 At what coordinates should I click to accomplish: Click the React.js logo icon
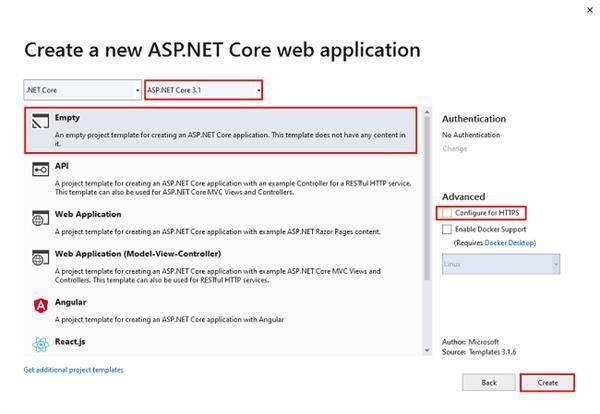pyautogui.click(x=39, y=345)
